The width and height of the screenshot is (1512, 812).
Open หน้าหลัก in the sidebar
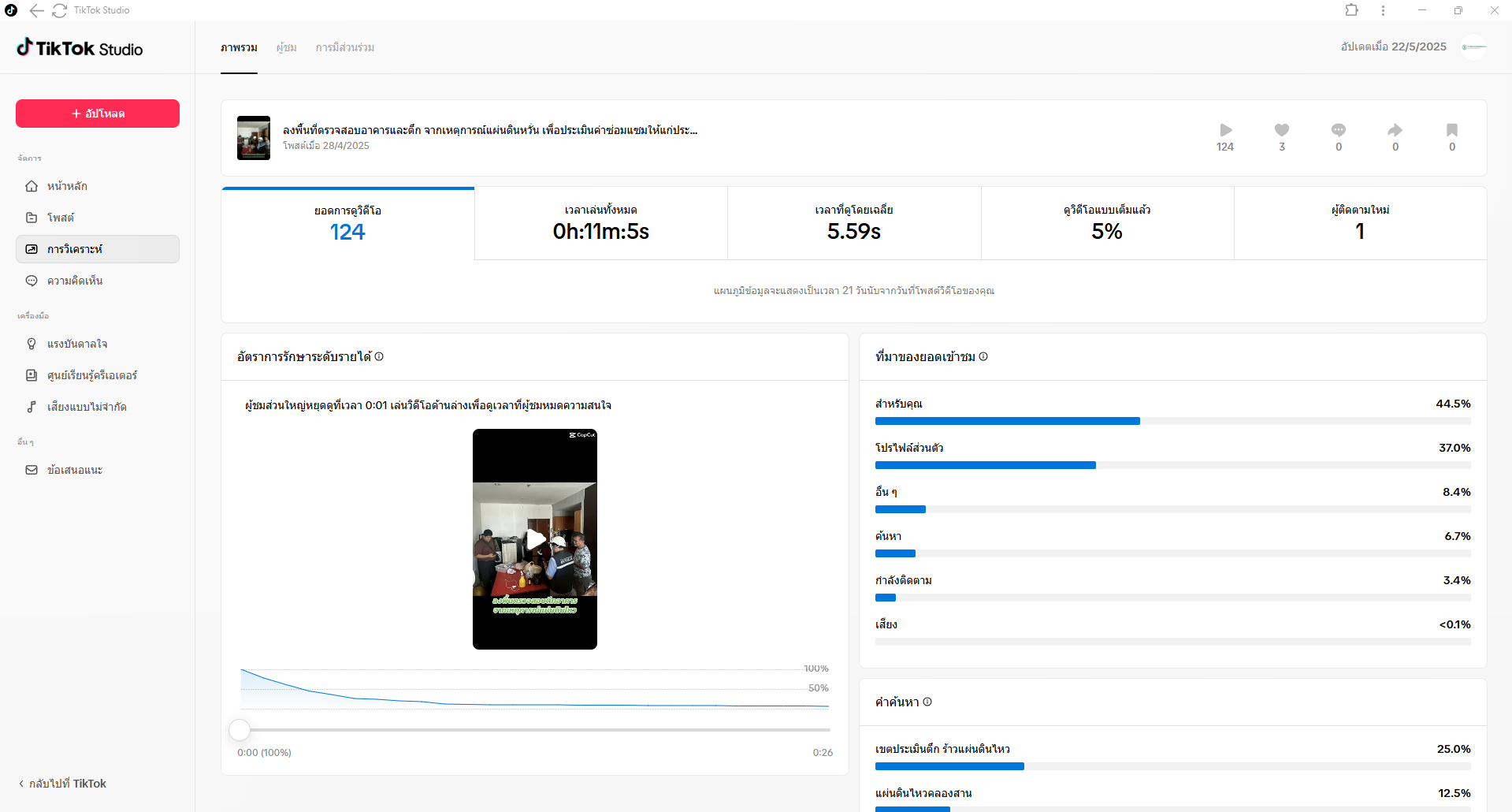(67, 186)
